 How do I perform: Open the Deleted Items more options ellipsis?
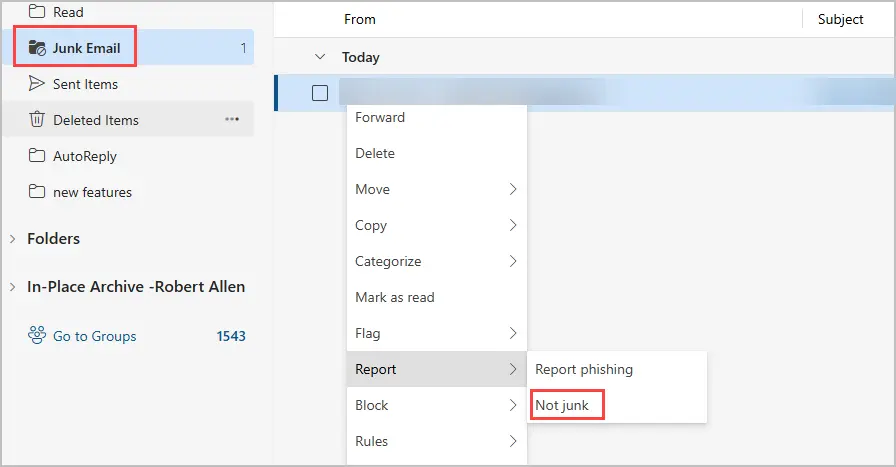[x=232, y=120]
